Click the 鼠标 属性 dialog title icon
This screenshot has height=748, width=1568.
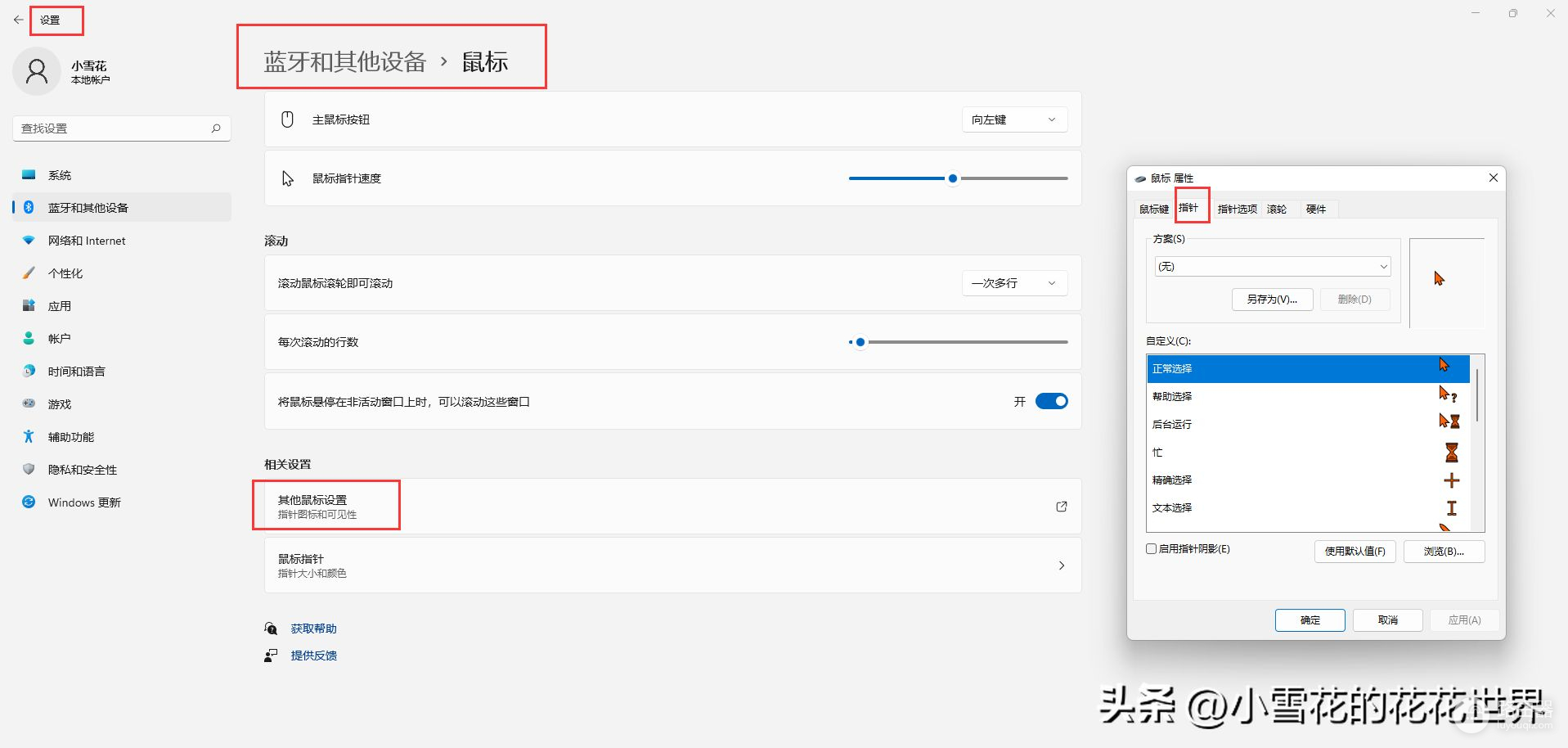point(1140,178)
